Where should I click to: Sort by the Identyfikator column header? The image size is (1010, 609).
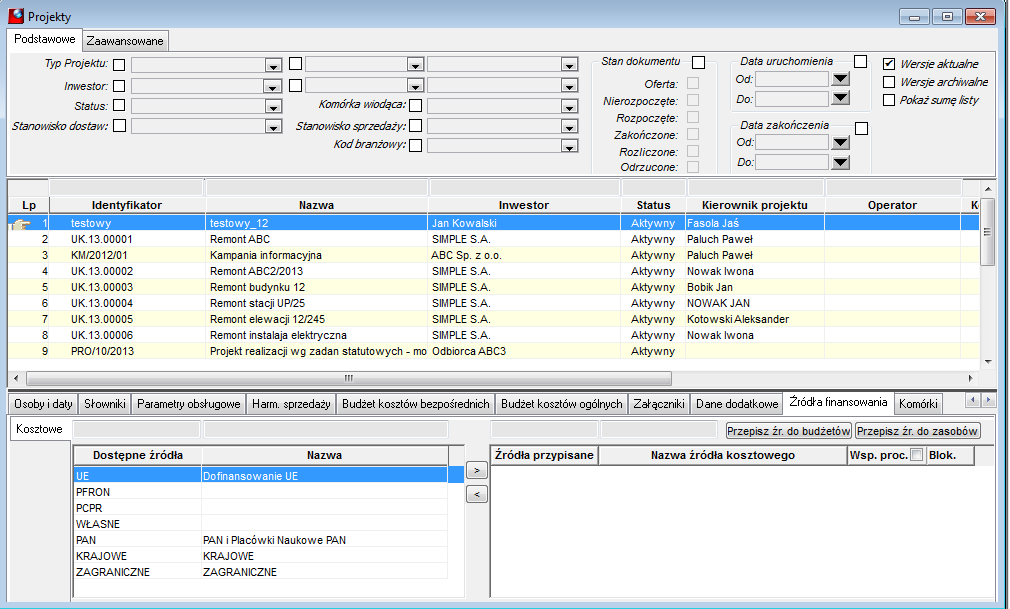click(127, 205)
